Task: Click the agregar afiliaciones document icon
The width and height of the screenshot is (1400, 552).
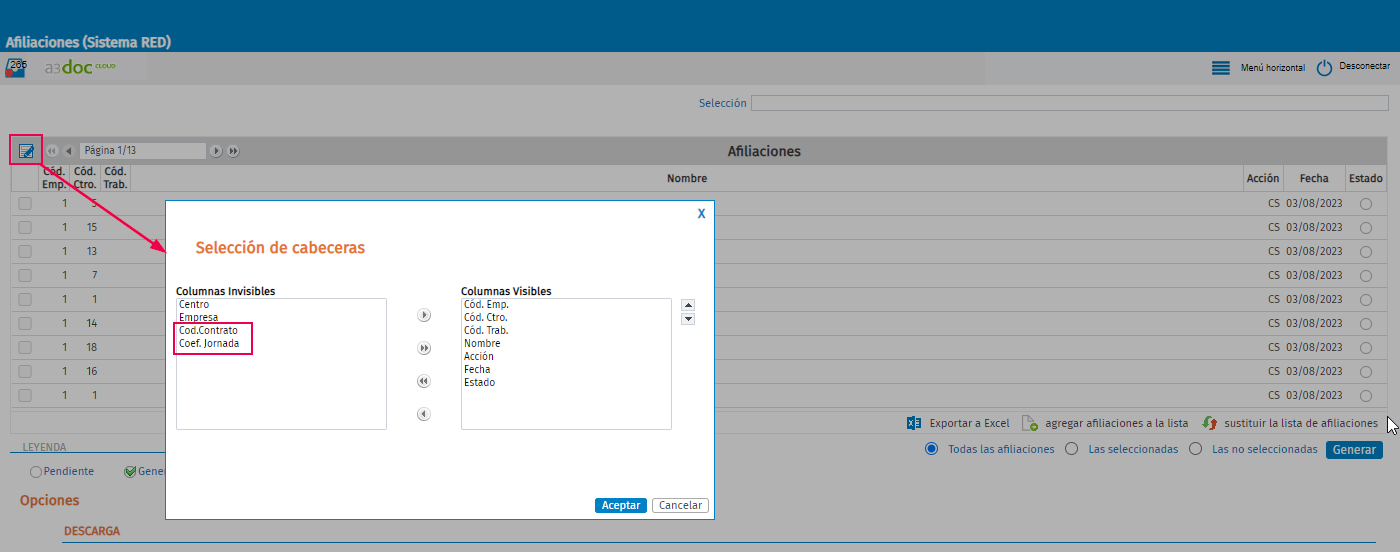Action: tap(1029, 423)
